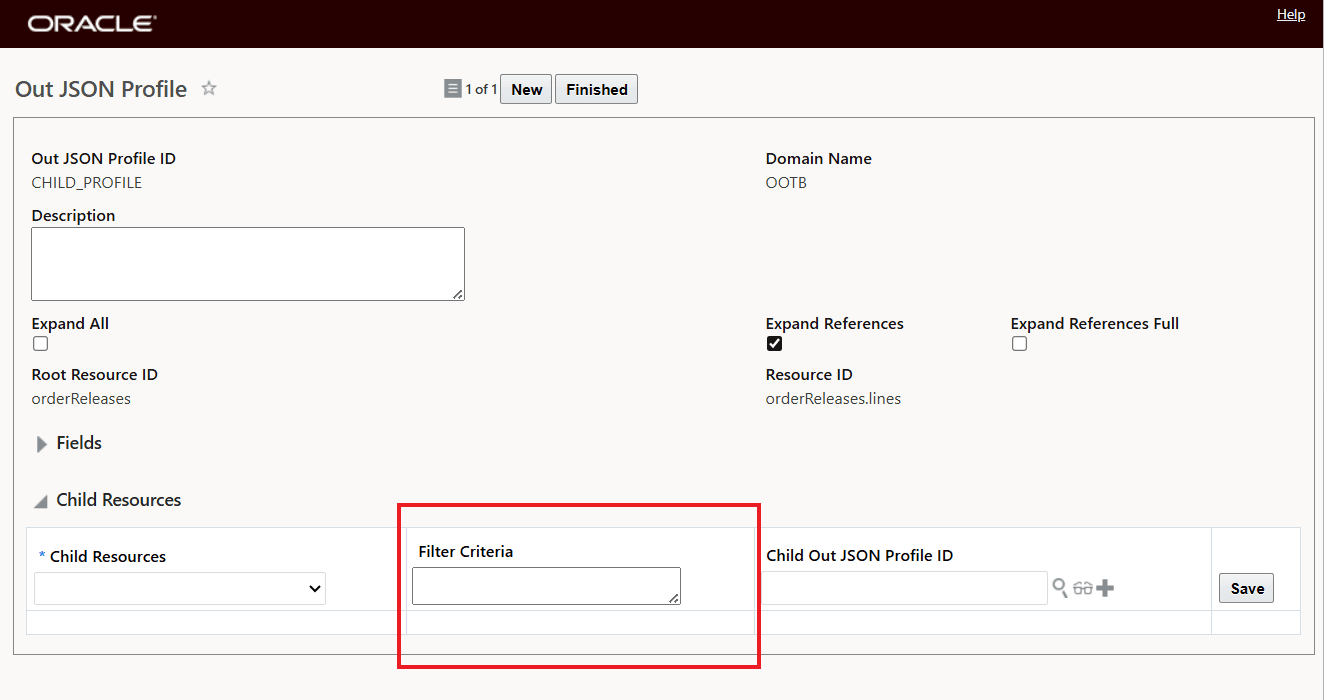Open the Help menu link

(x=1291, y=14)
